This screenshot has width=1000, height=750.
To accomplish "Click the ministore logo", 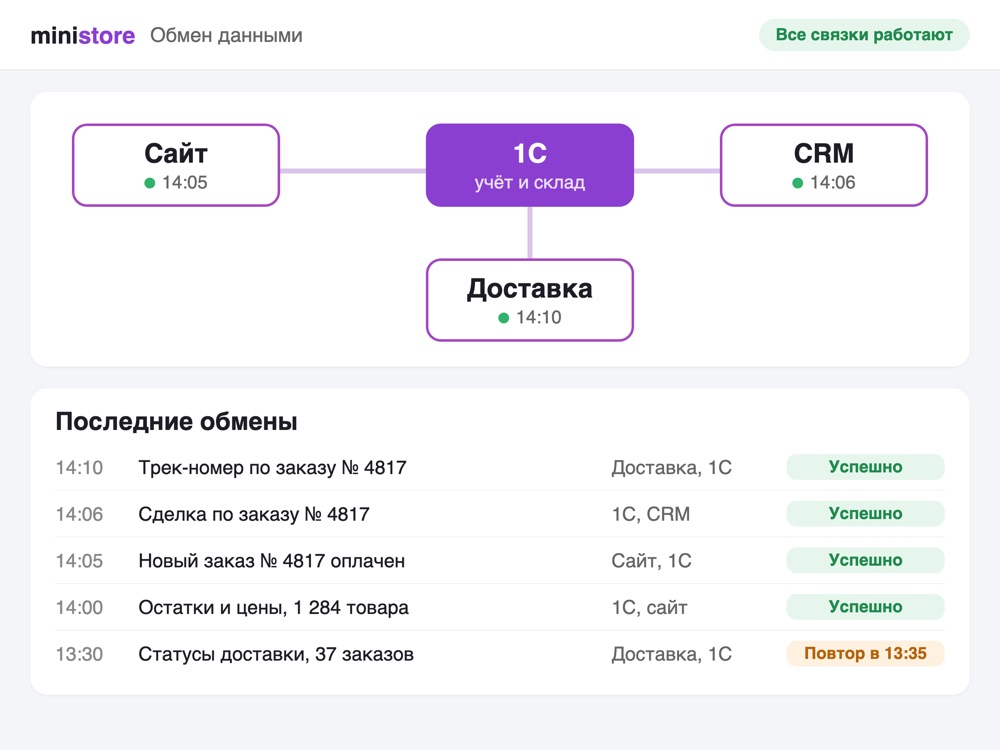I will coord(83,36).
